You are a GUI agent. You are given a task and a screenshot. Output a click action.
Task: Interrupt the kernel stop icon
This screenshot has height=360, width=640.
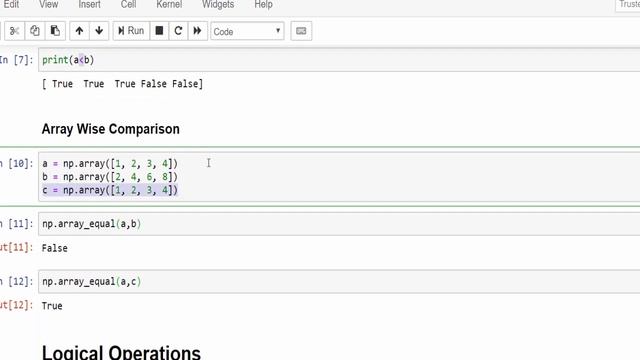[159, 31]
